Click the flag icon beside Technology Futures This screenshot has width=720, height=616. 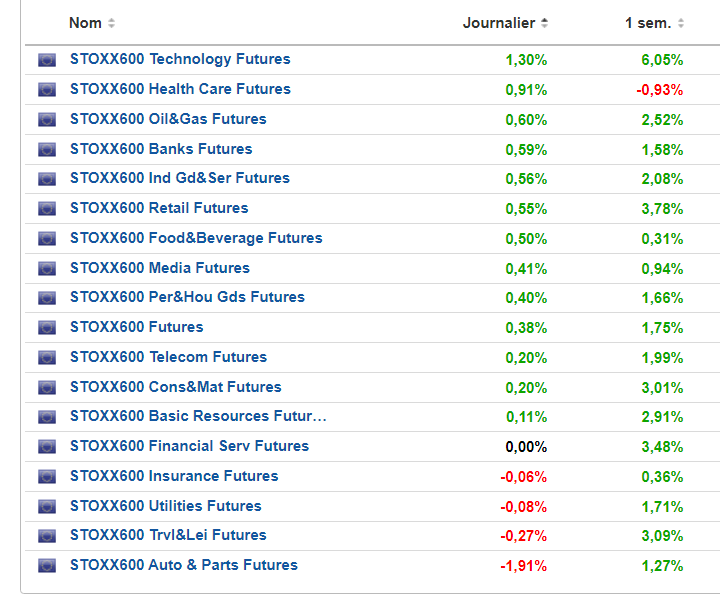[47, 60]
